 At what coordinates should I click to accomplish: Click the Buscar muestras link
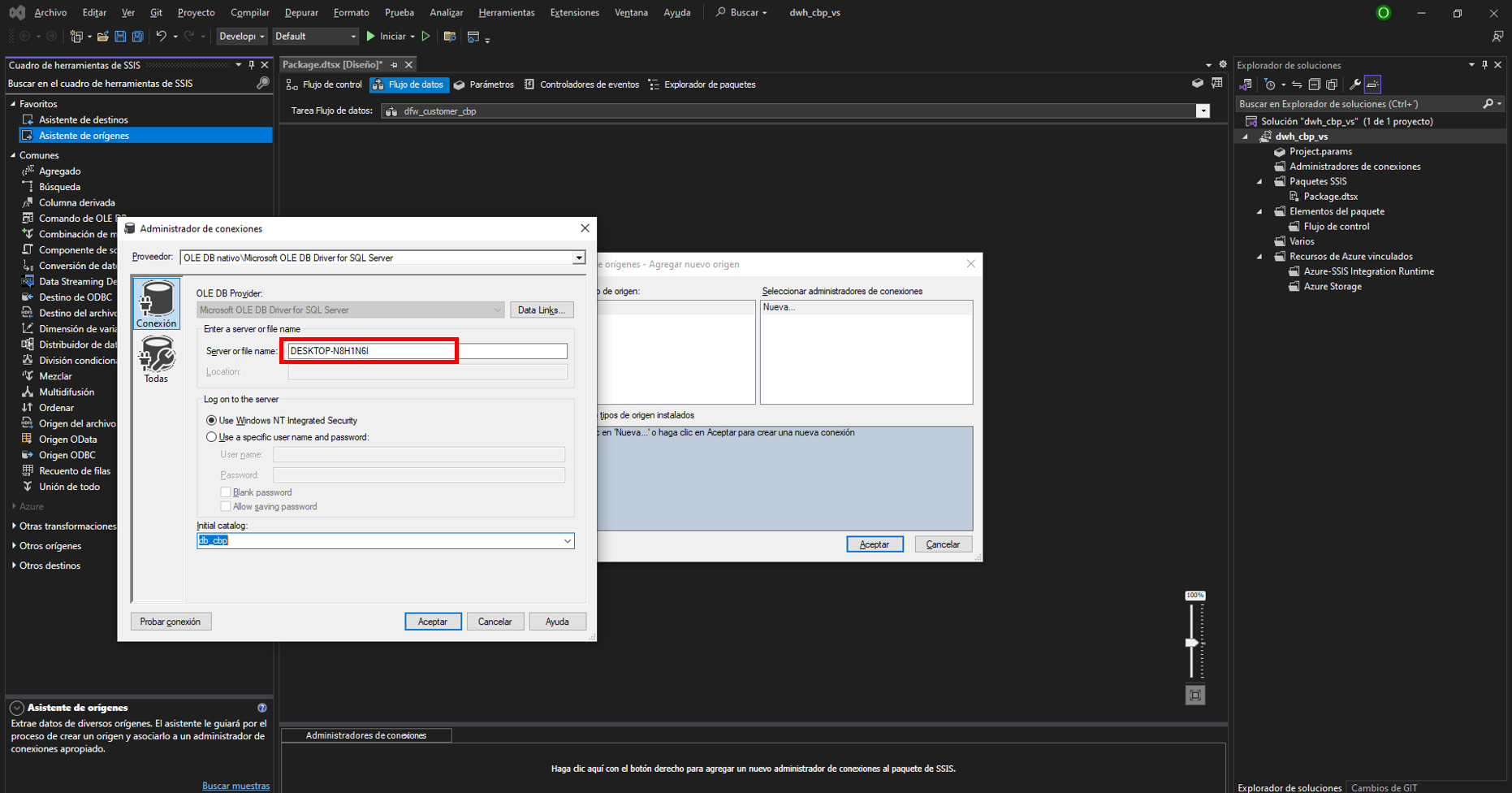tap(235, 786)
